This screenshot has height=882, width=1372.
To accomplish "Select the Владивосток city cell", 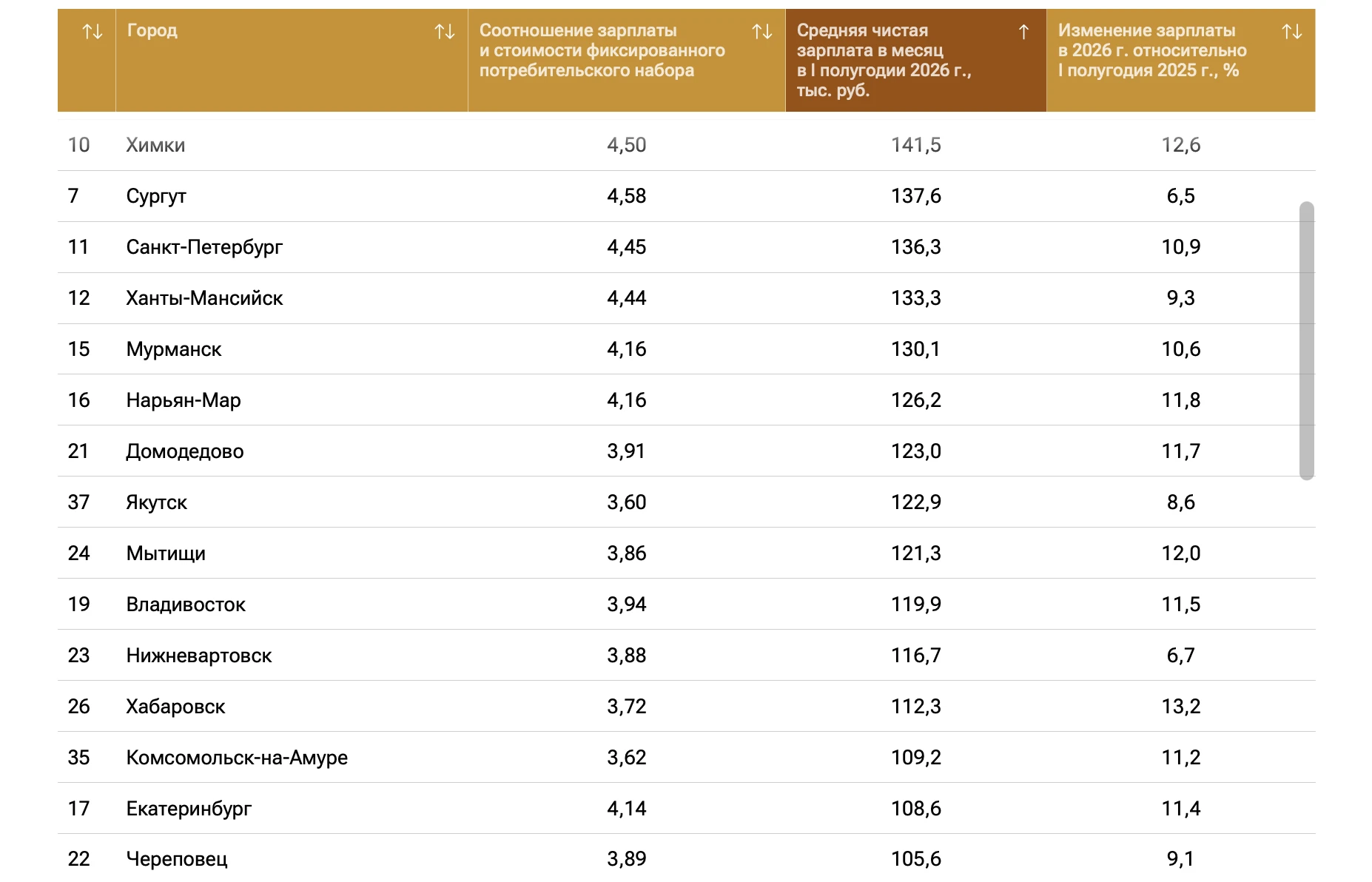I will (x=186, y=605).
